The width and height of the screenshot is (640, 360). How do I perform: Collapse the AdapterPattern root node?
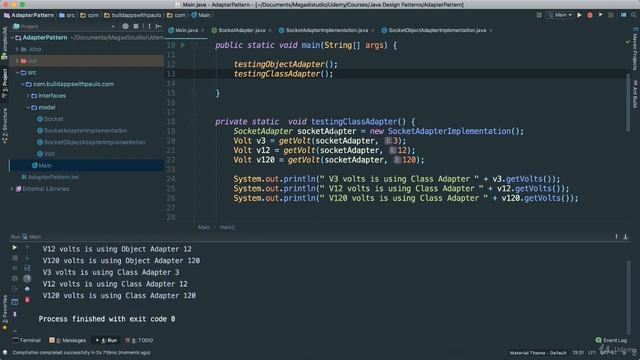coord(12,38)
